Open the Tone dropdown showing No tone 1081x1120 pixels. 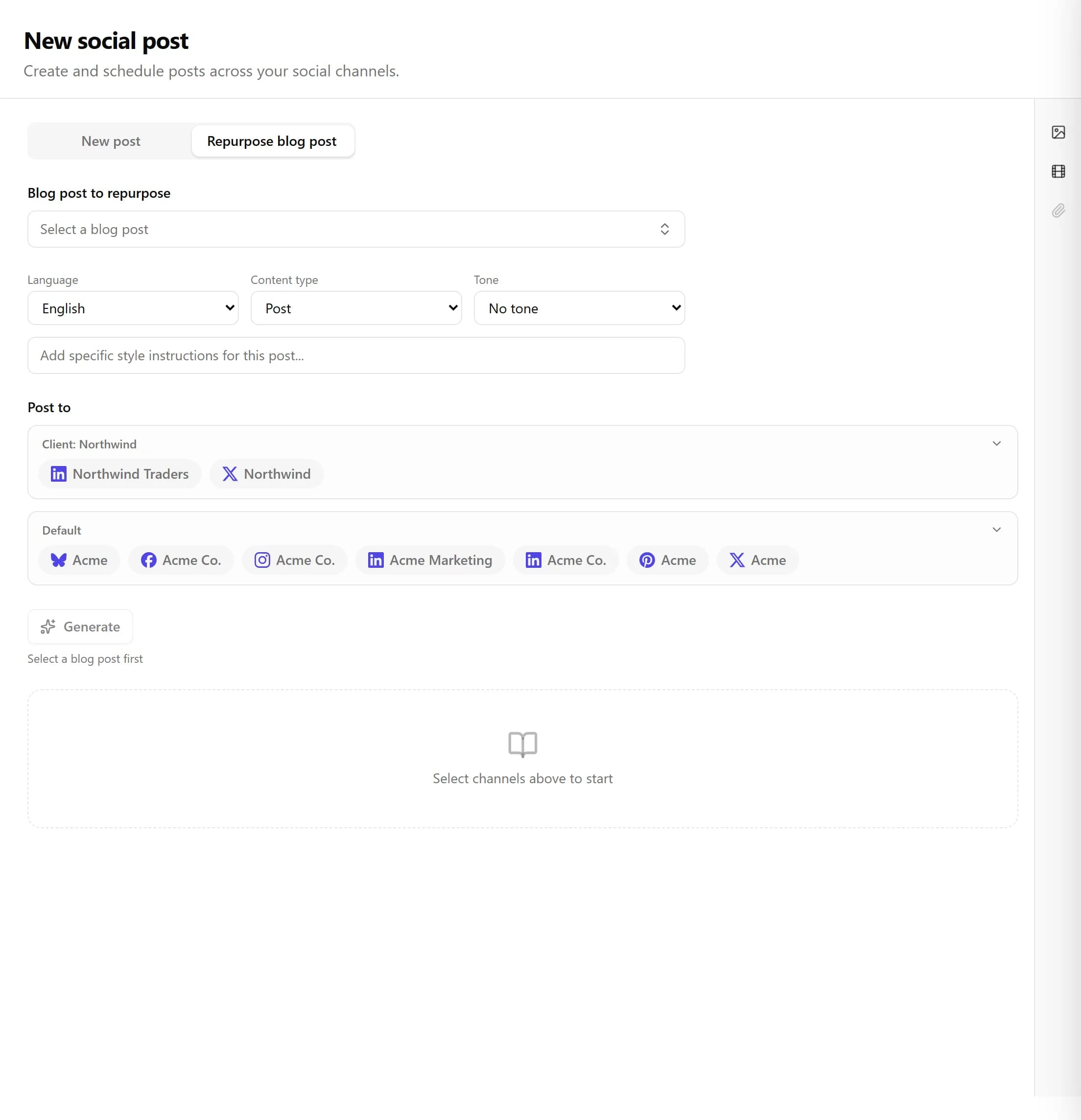click(x=579, y=308)
